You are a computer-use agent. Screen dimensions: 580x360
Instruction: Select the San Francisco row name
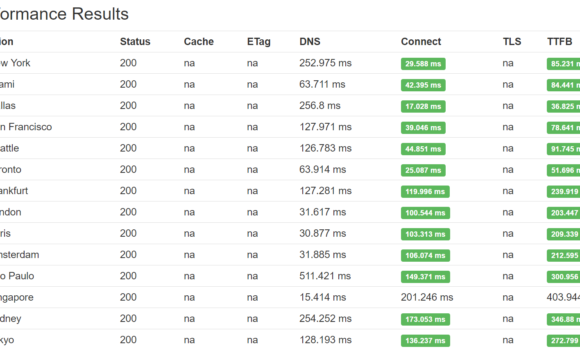pos(26,127)
